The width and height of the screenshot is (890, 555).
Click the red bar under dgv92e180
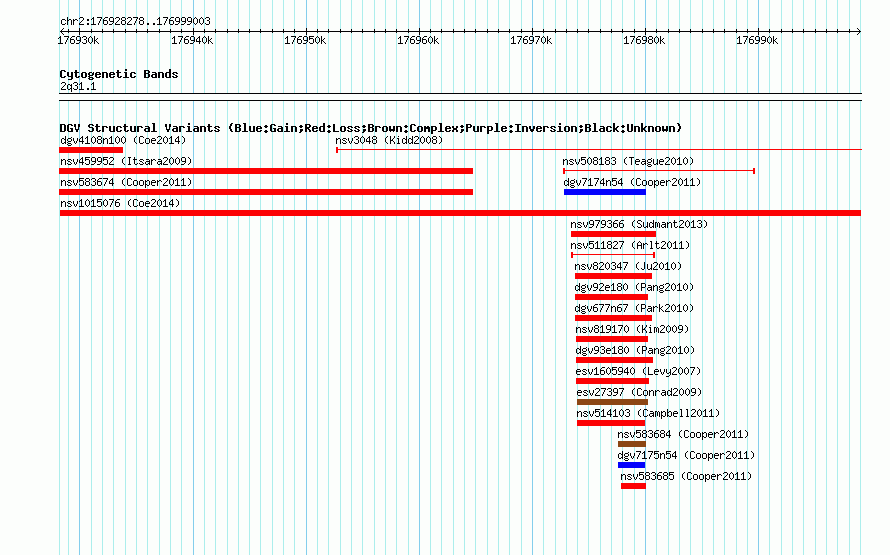coord(611,297)
